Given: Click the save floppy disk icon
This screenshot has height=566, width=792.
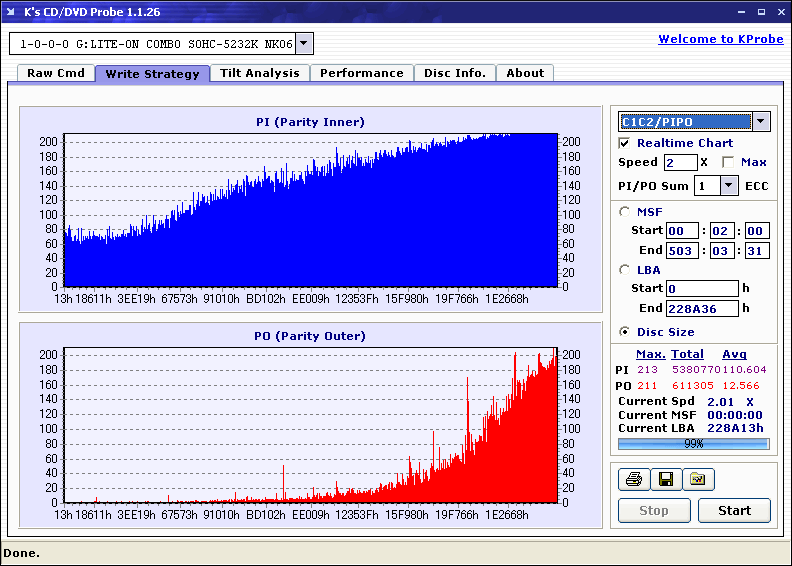Looking at the screenshot, I should coord(666,479).
